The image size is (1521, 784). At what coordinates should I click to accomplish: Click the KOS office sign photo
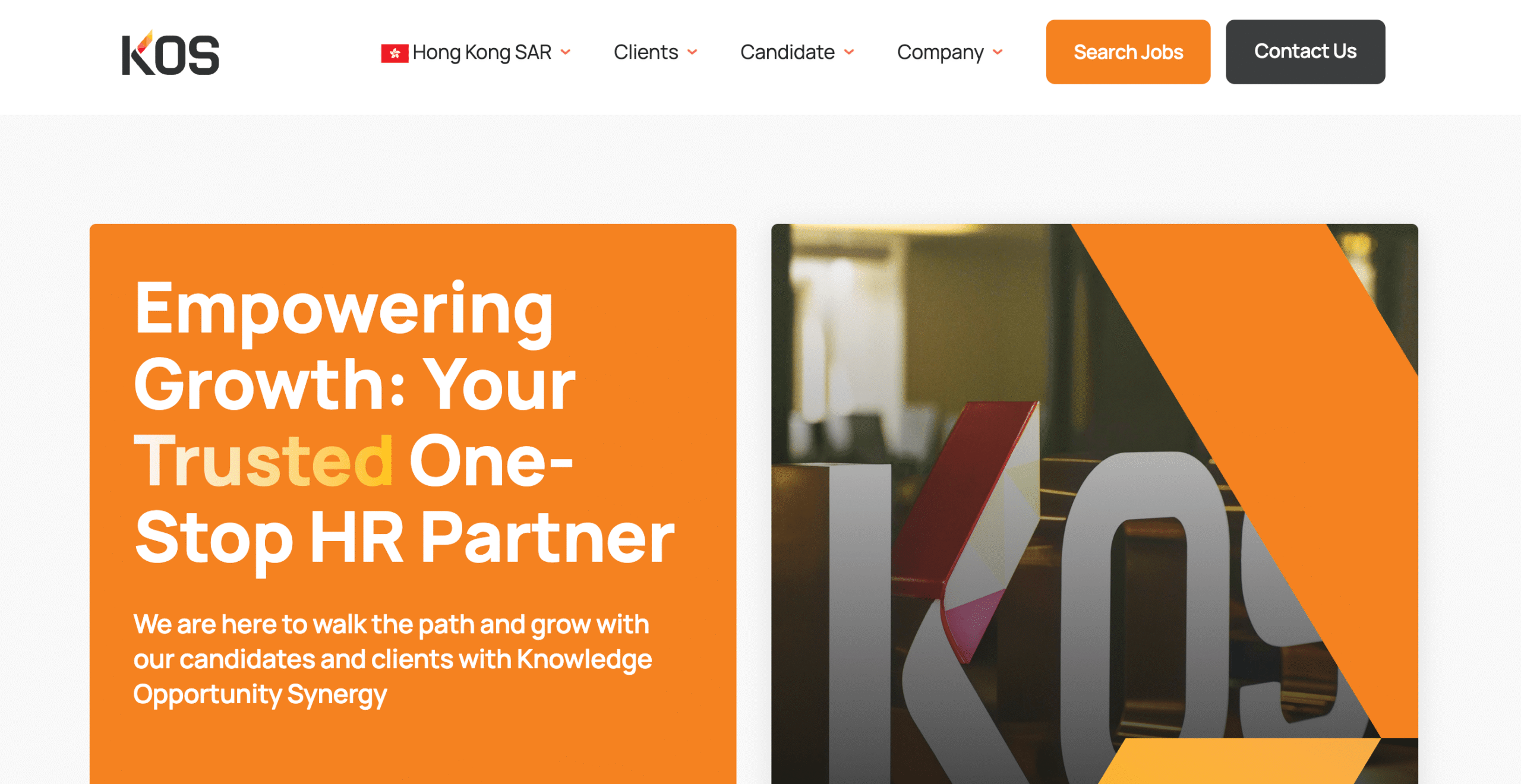click(x=1094, y=504)
